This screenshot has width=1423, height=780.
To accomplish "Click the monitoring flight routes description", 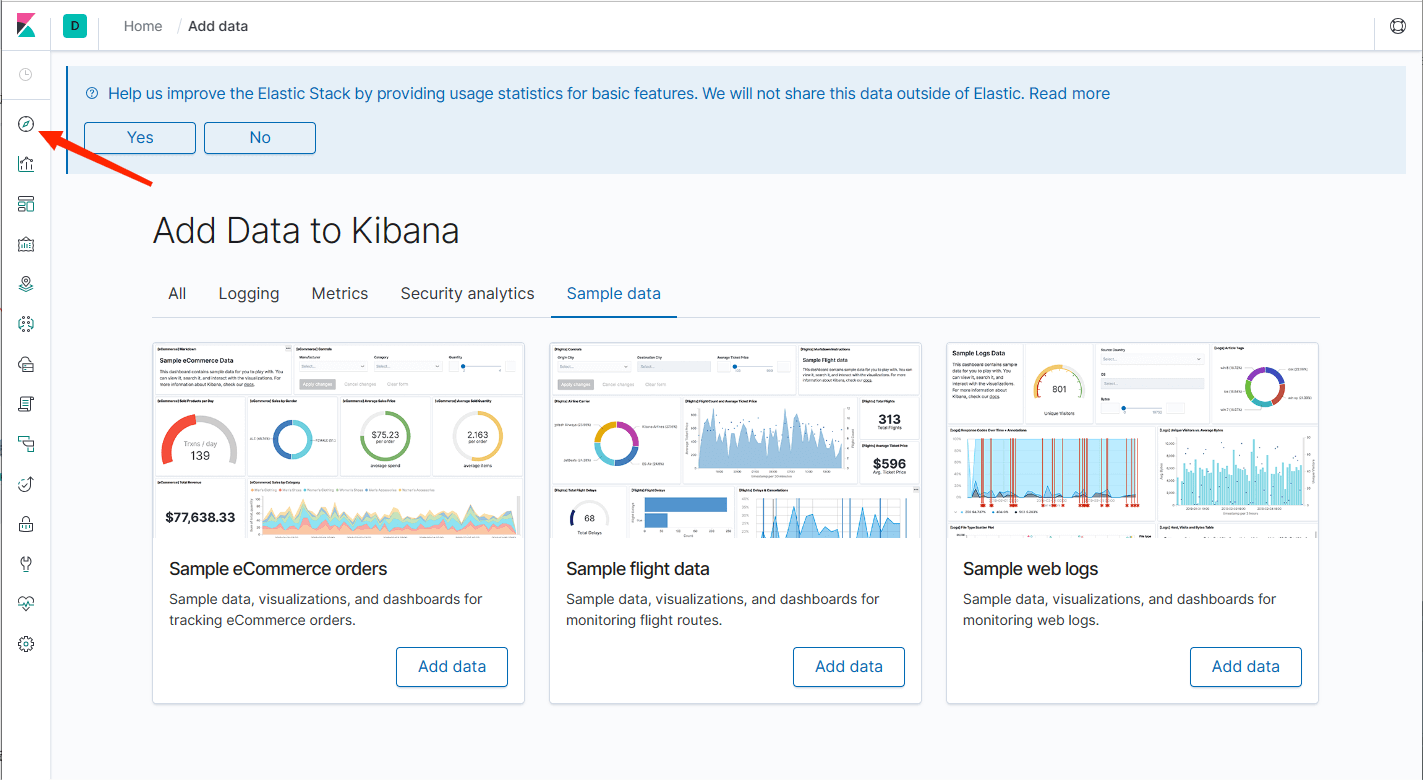I will click(723, 609).
